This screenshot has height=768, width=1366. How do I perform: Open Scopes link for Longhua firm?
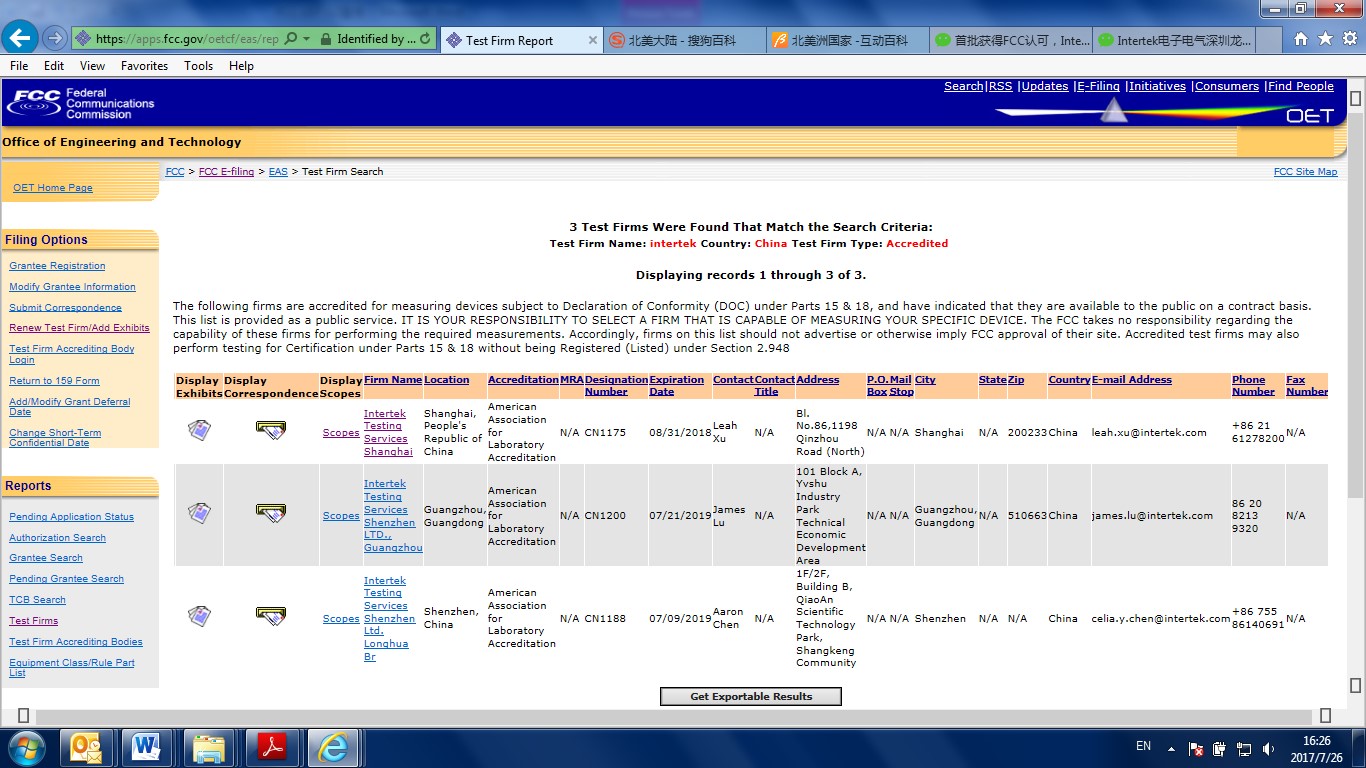(x=341, y=619)
